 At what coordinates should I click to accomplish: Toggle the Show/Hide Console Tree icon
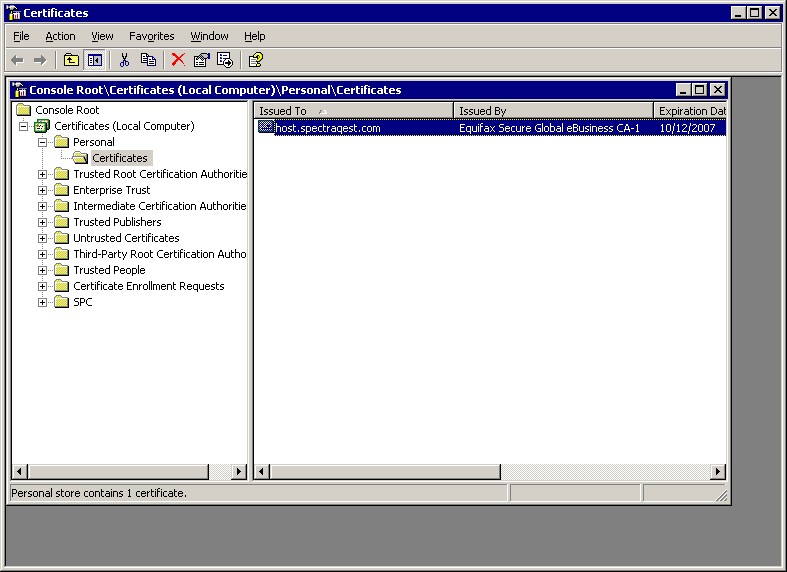point(94,60)
